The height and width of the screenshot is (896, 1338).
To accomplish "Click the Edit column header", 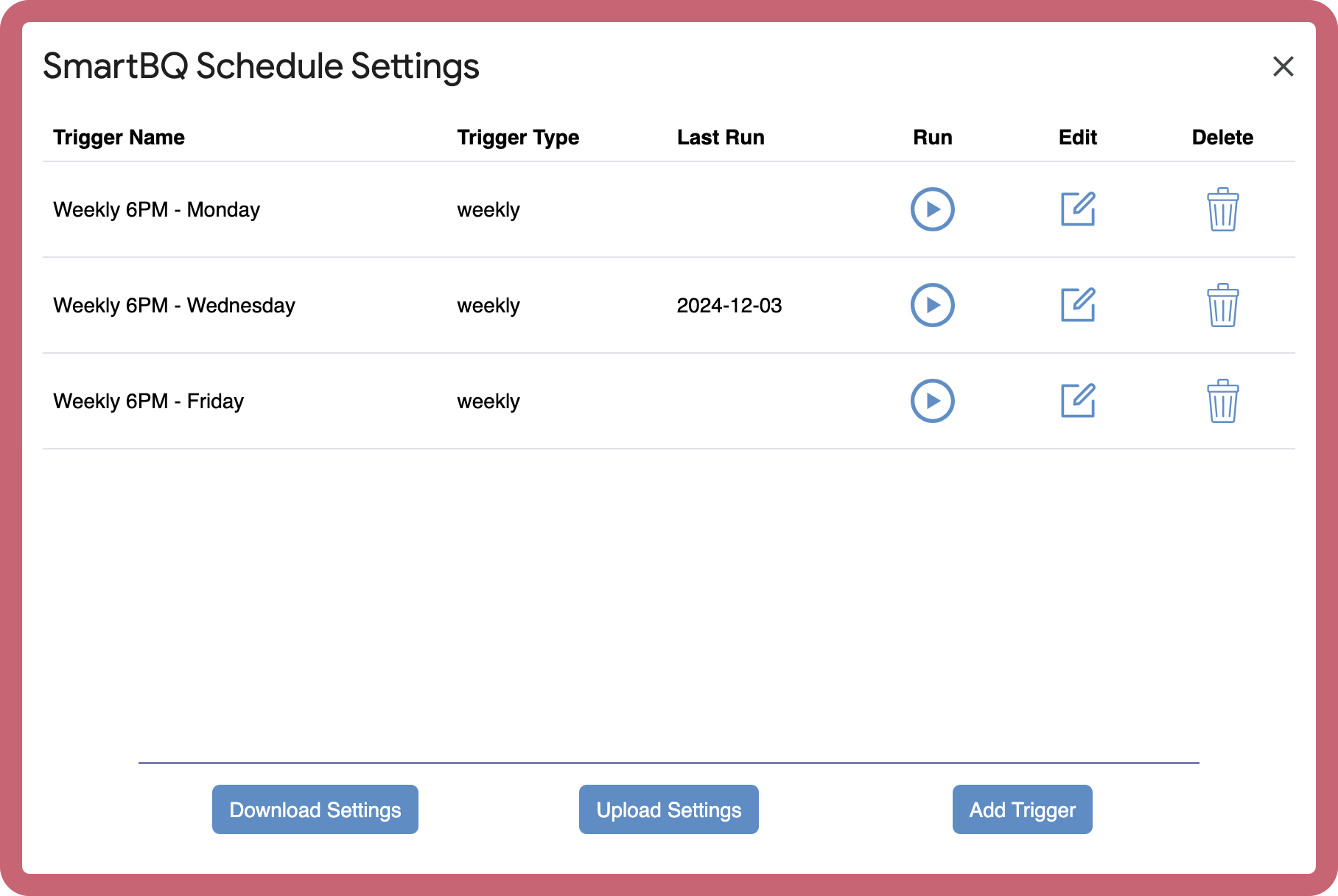I will 1078,138.
